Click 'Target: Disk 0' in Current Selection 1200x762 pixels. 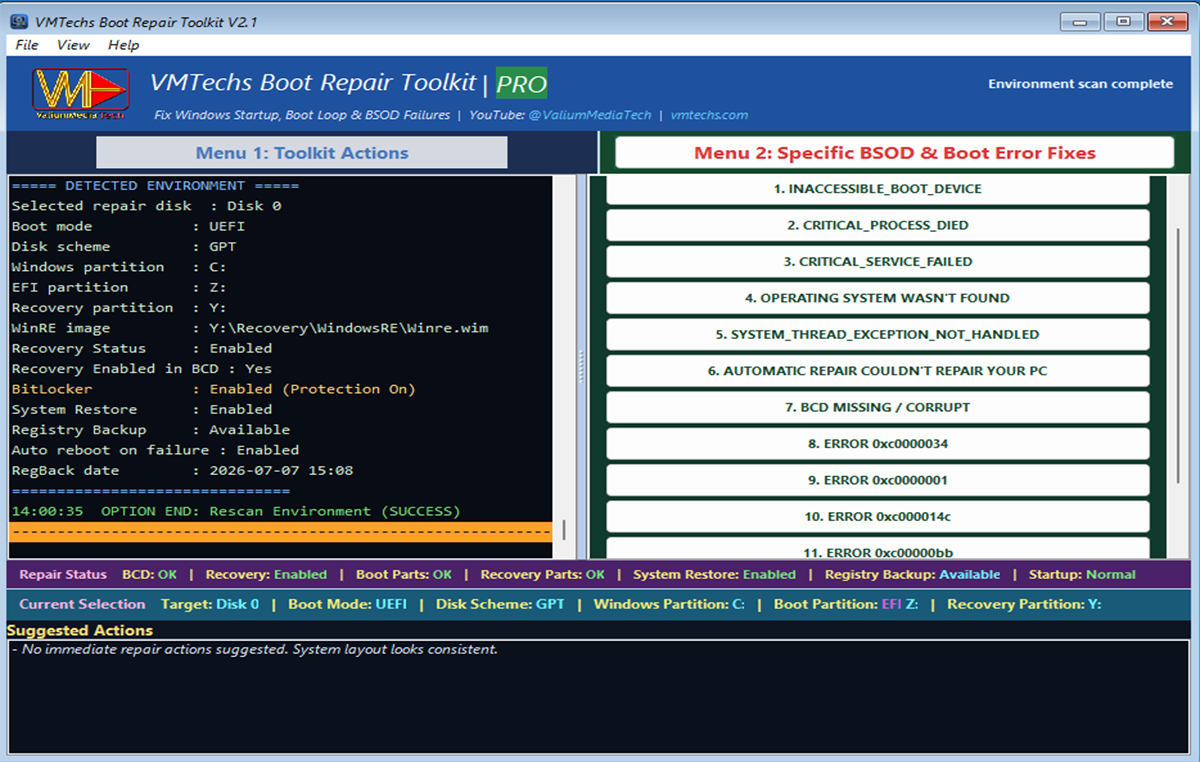[x=210, y=604]
